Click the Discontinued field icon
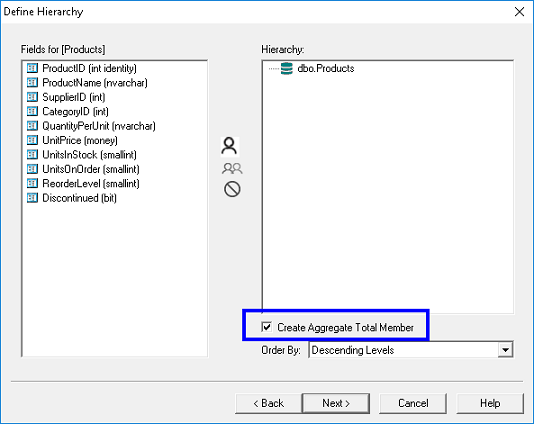The image size is (534, 424). [32, 198]
